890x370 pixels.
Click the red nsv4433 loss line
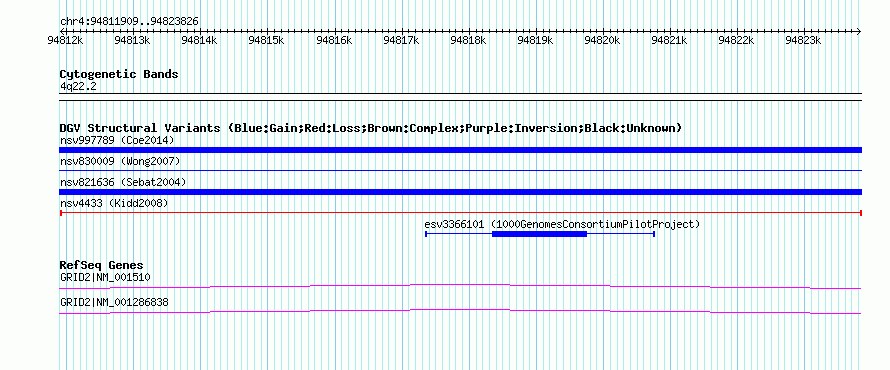(460, 213)
